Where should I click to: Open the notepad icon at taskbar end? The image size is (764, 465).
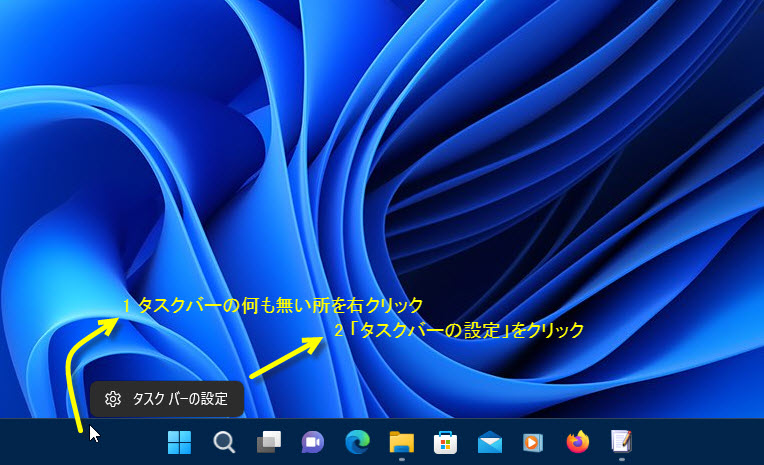621,442
